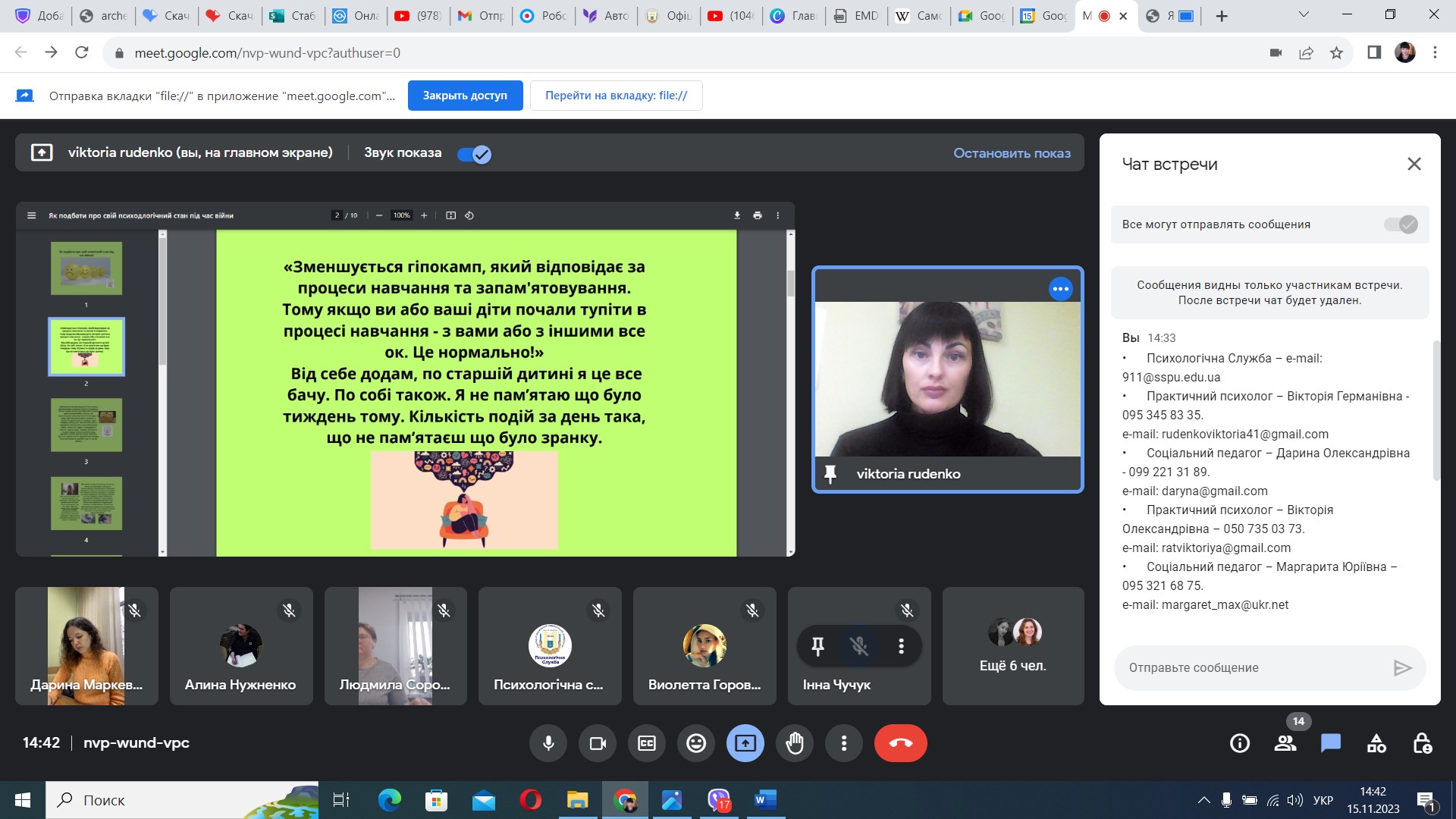The width and height of the screenshot is (1456, 819).
Task: Expand 'Ещё 6 чел.' participants tile
Action: point(1013,646)
